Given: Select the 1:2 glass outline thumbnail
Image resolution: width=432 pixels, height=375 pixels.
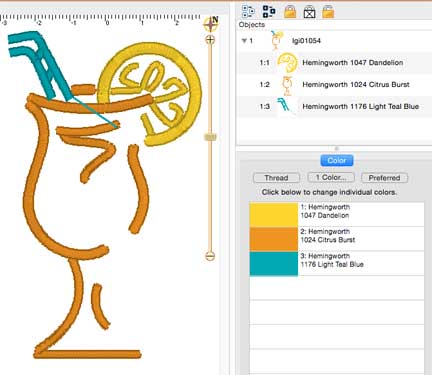Looking at the screenshot, I should (x=287, y=85).
